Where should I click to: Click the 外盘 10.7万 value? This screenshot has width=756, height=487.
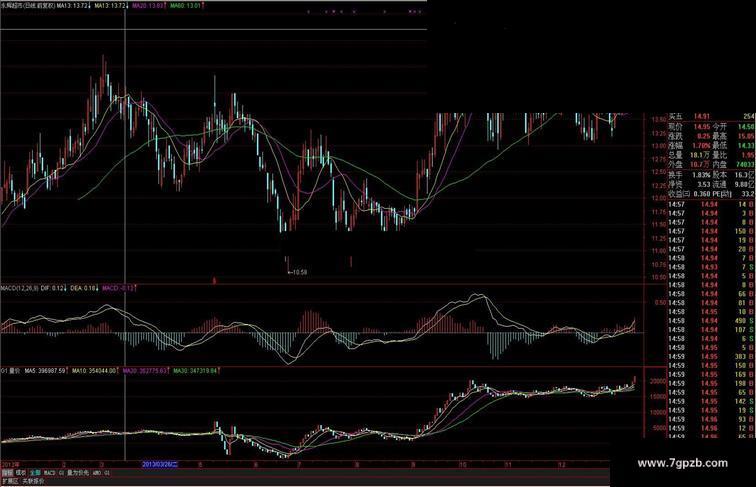point(702,164)
